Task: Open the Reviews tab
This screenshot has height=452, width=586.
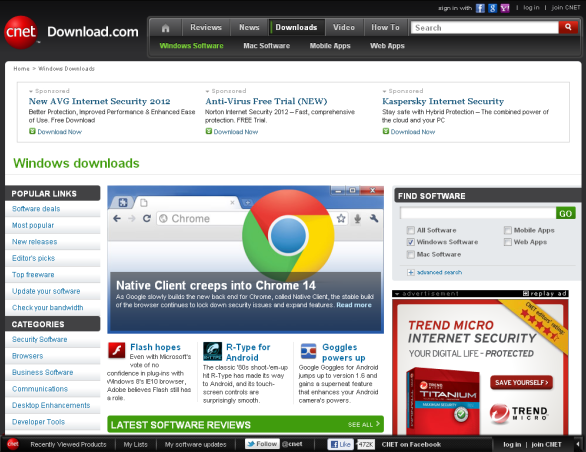Action: [x=206, y=28]
